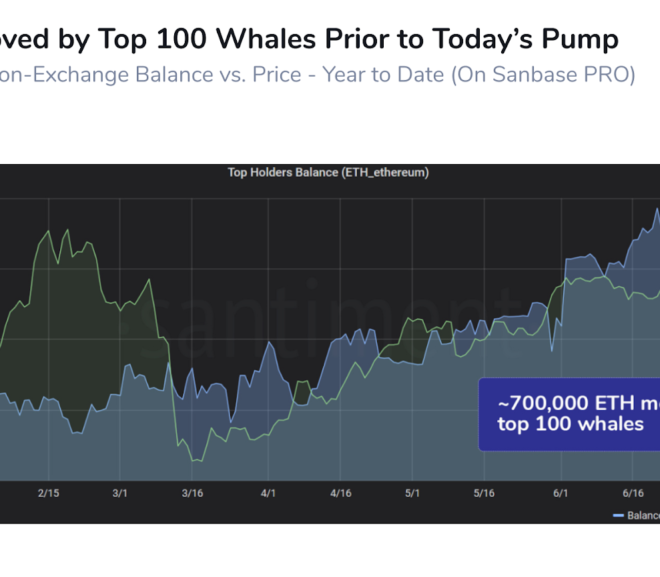The width and height of the screenshot is (660, 577).
Task: Click the 6/16 date axis label
Action: 633,493
